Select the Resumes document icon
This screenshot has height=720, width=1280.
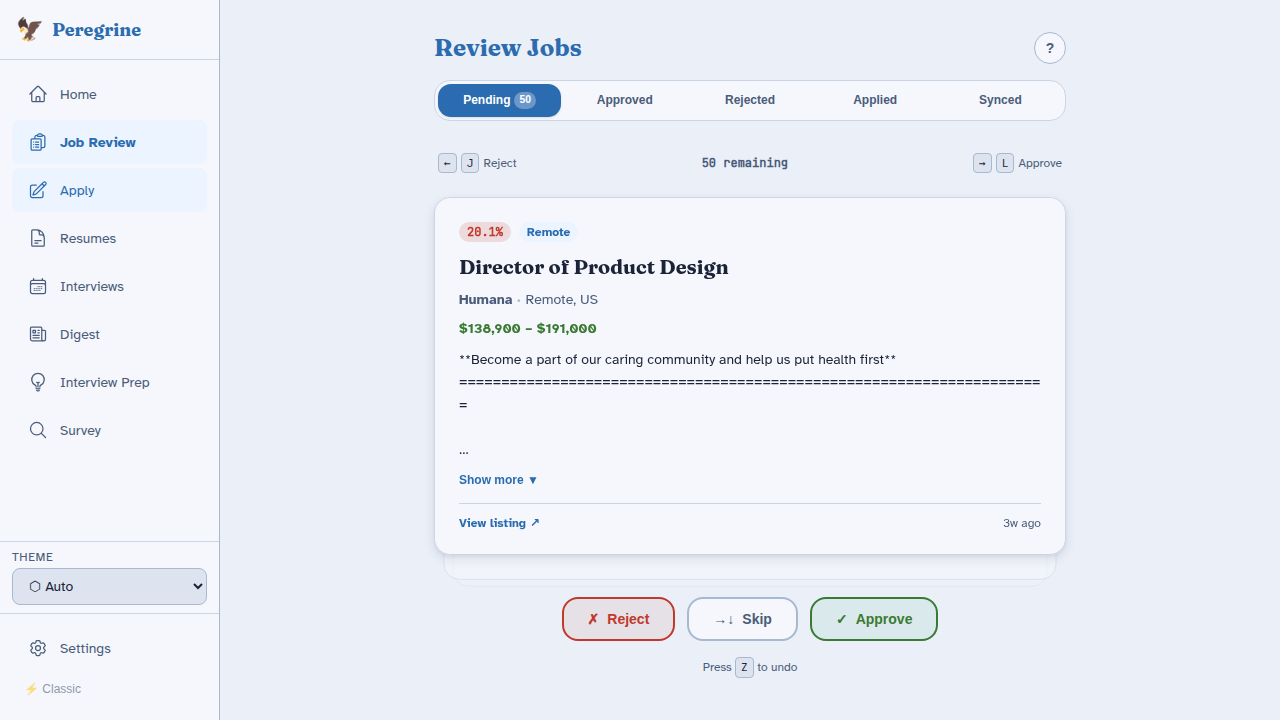(38, 238)
